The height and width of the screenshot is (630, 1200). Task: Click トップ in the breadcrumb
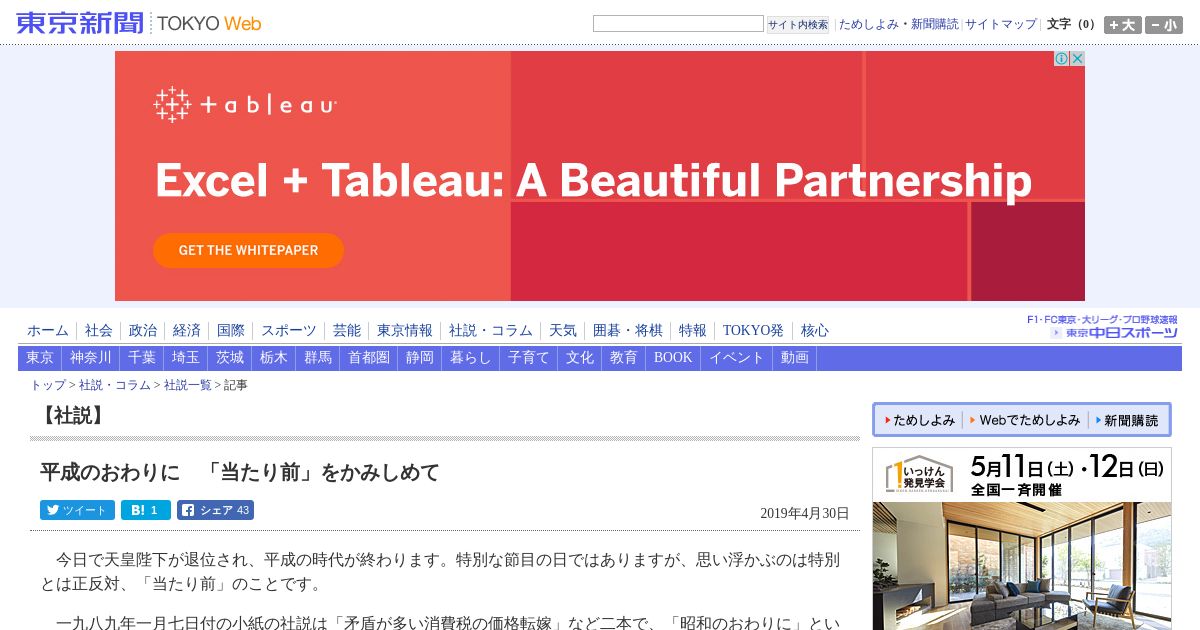point(48,385)
